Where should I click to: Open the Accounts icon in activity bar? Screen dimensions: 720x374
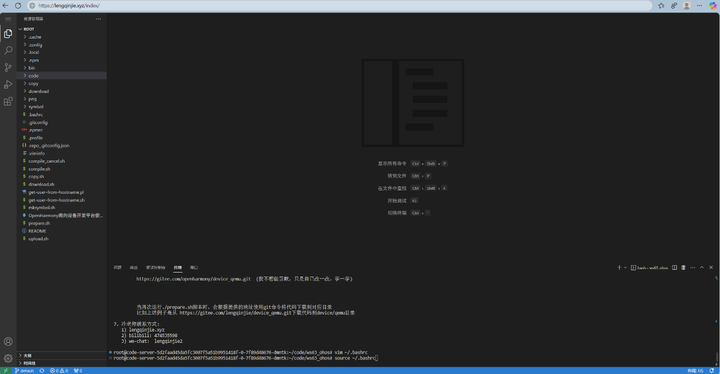point(8,341)
